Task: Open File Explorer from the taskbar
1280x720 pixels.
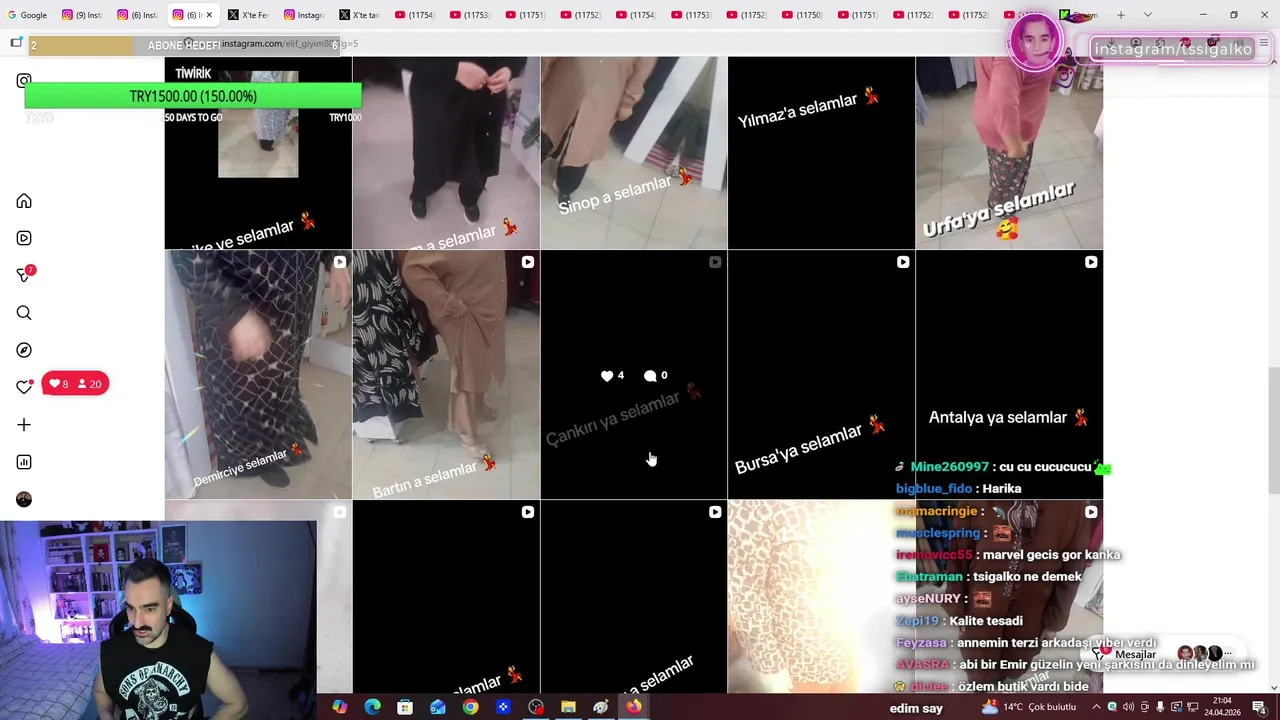Action: click(568, 707)
